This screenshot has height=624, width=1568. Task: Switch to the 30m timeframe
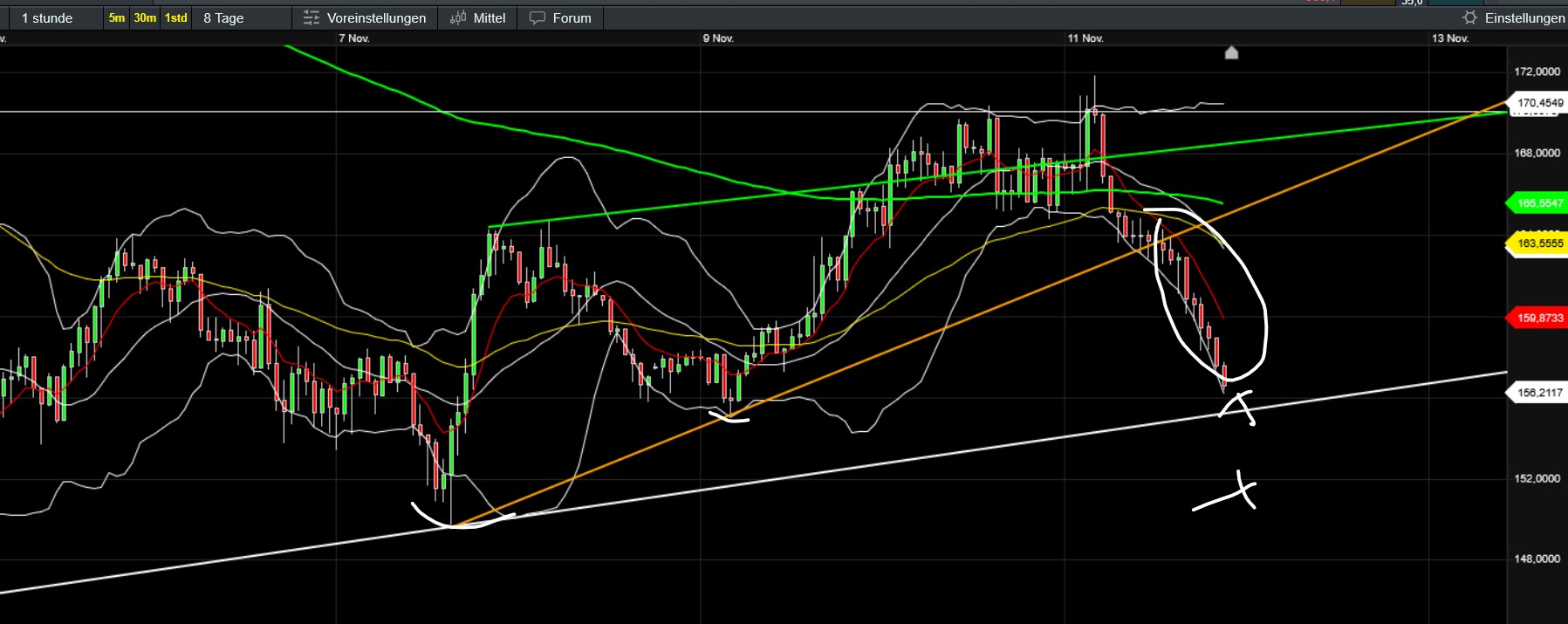pyautogui.click(x=145, y=18)
